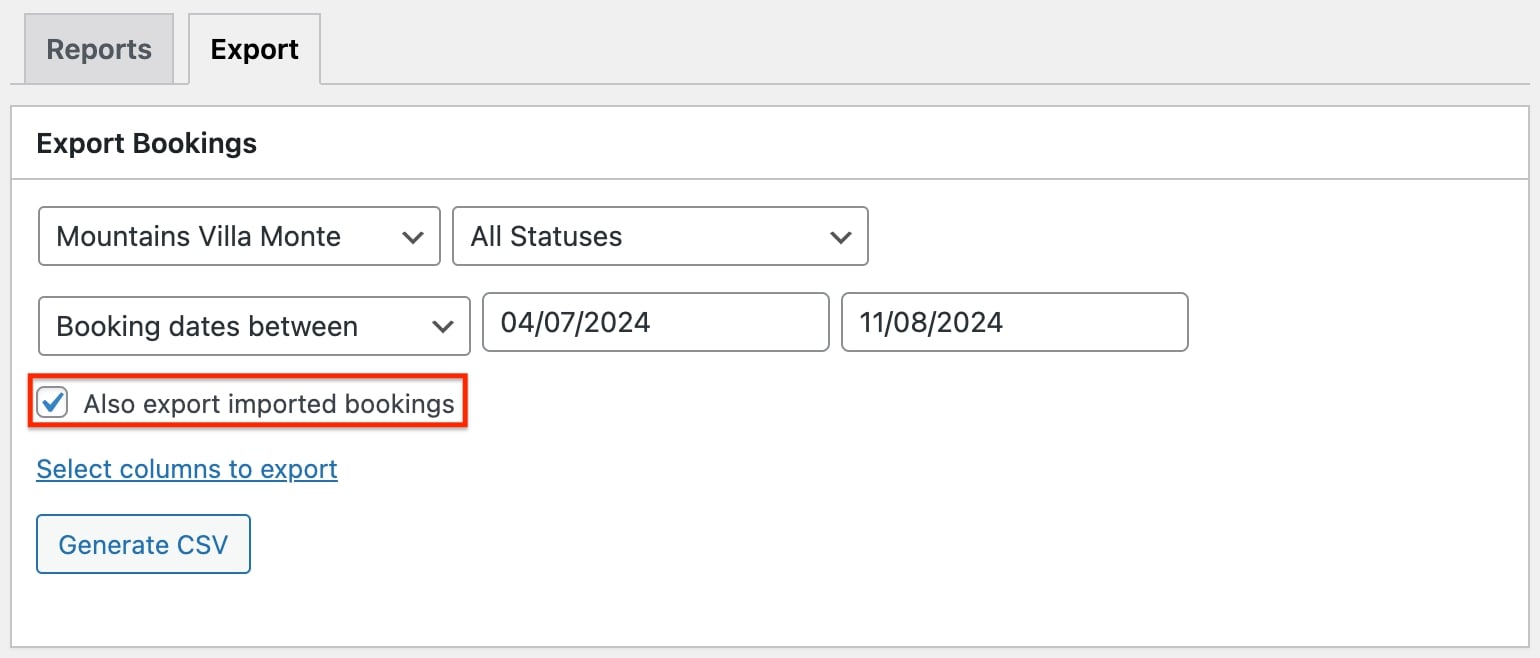Image resolution: width=1540 pixels, height=658 pixels.
Task: Toggle inclusion of imported bookings in export
Action: pyautogui.click(x=52, y=403)
